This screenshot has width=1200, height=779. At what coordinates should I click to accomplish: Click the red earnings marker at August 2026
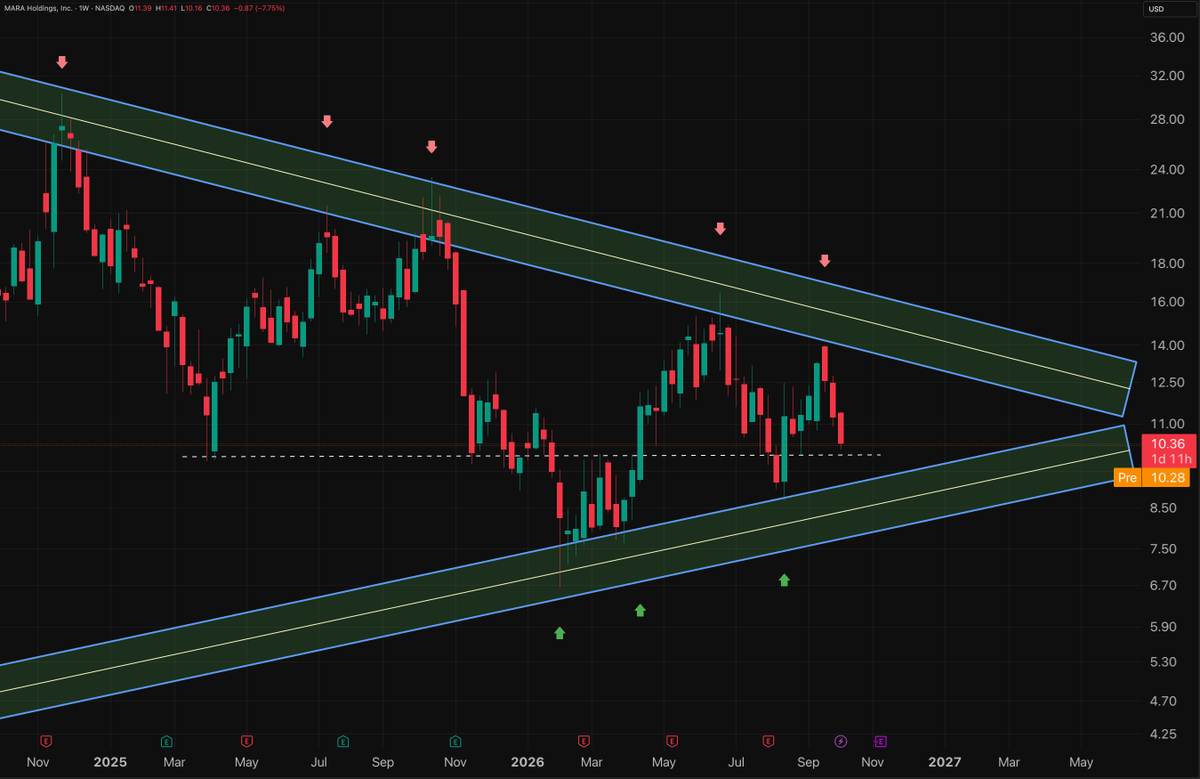point(768,741)
